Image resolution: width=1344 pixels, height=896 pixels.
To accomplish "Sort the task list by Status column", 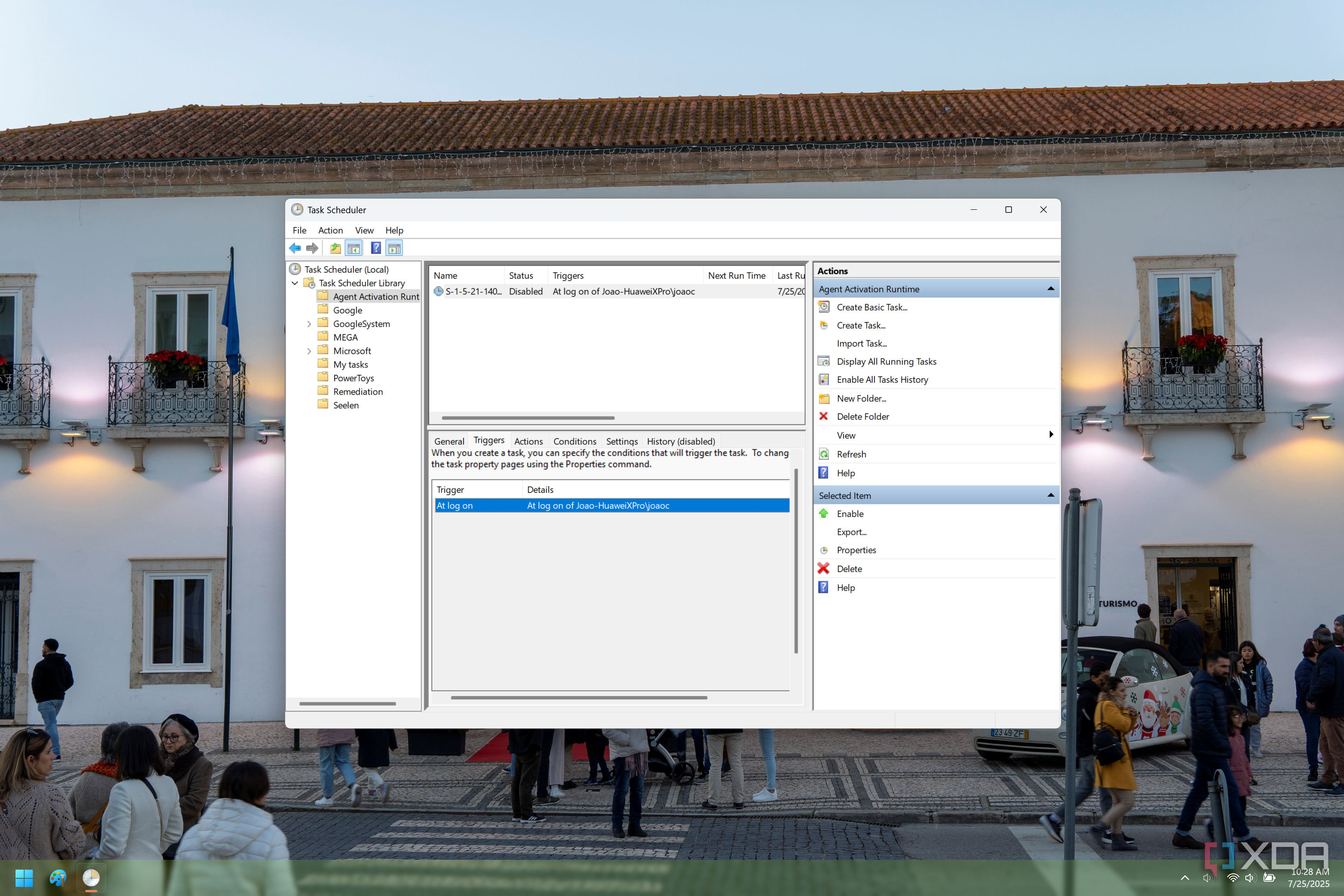I will point(526,275).
